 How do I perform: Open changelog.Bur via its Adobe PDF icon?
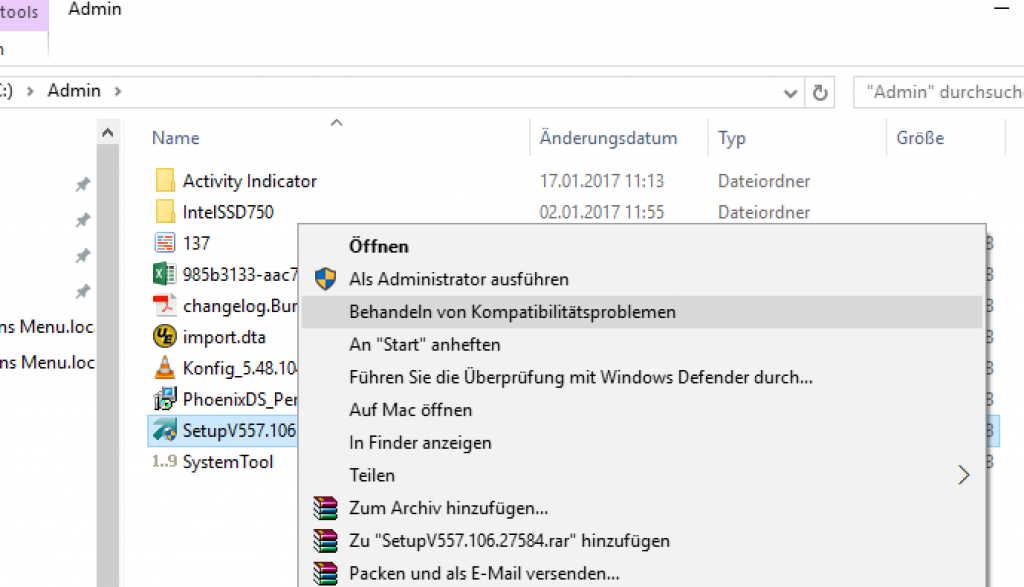(165, 305)
